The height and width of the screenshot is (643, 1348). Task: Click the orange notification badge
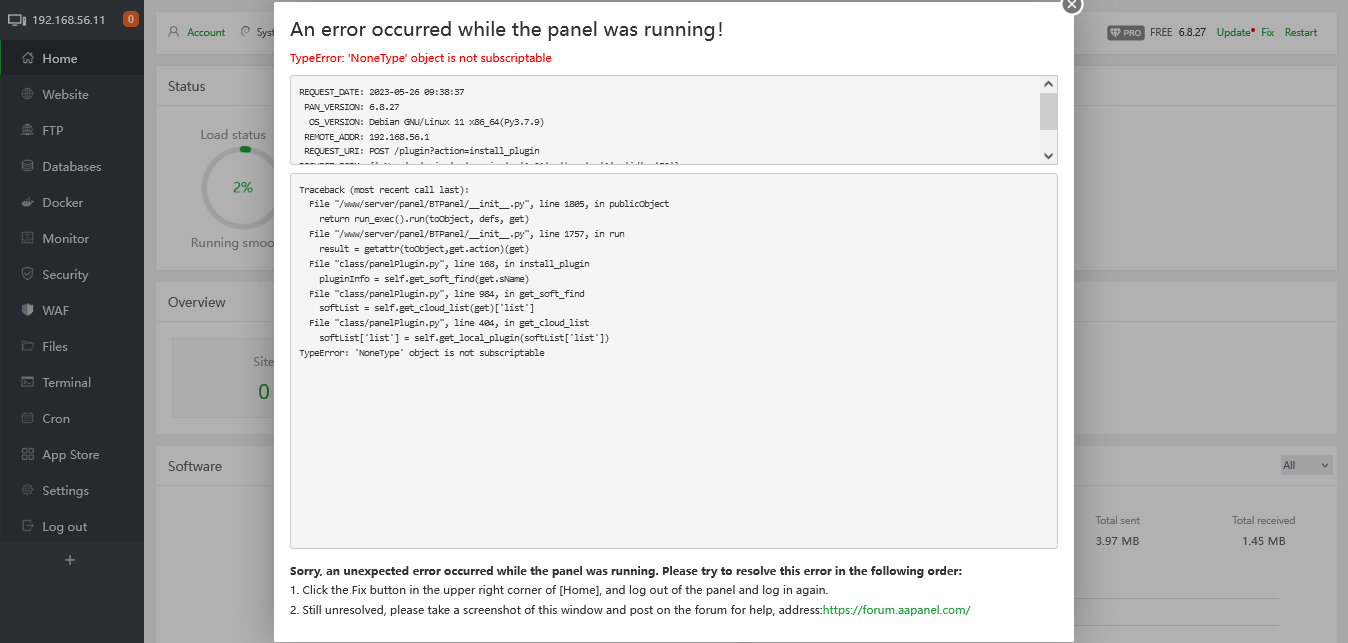(x=131, y=19)
